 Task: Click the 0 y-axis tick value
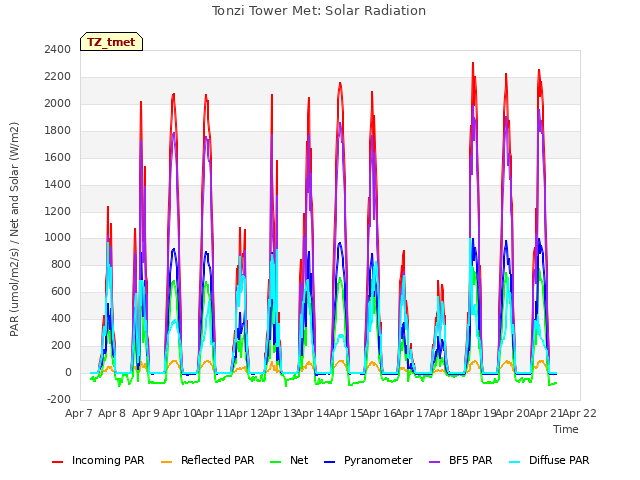(x=68, y=372)
